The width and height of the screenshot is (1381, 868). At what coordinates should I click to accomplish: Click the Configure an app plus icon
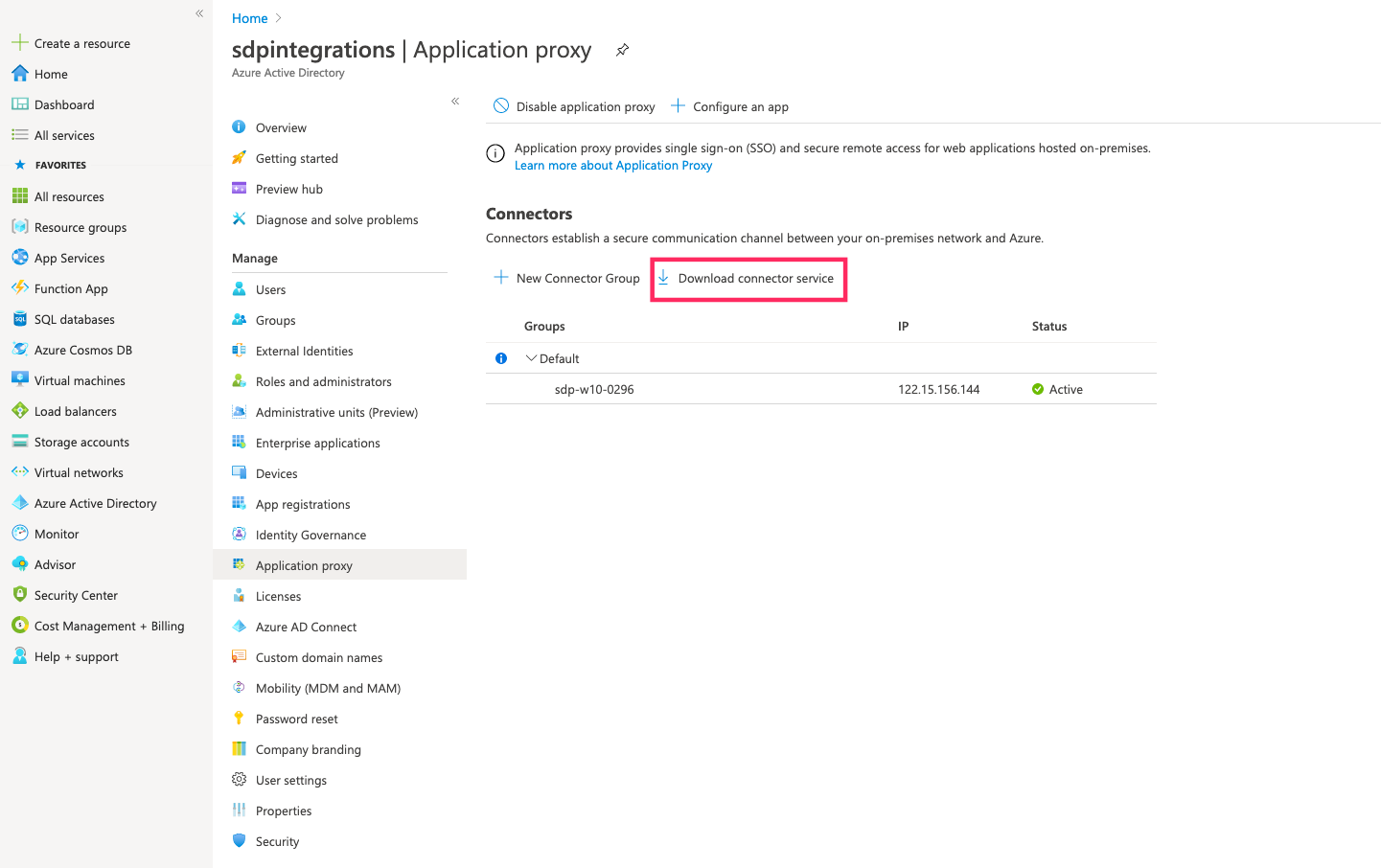coord(678,106)
